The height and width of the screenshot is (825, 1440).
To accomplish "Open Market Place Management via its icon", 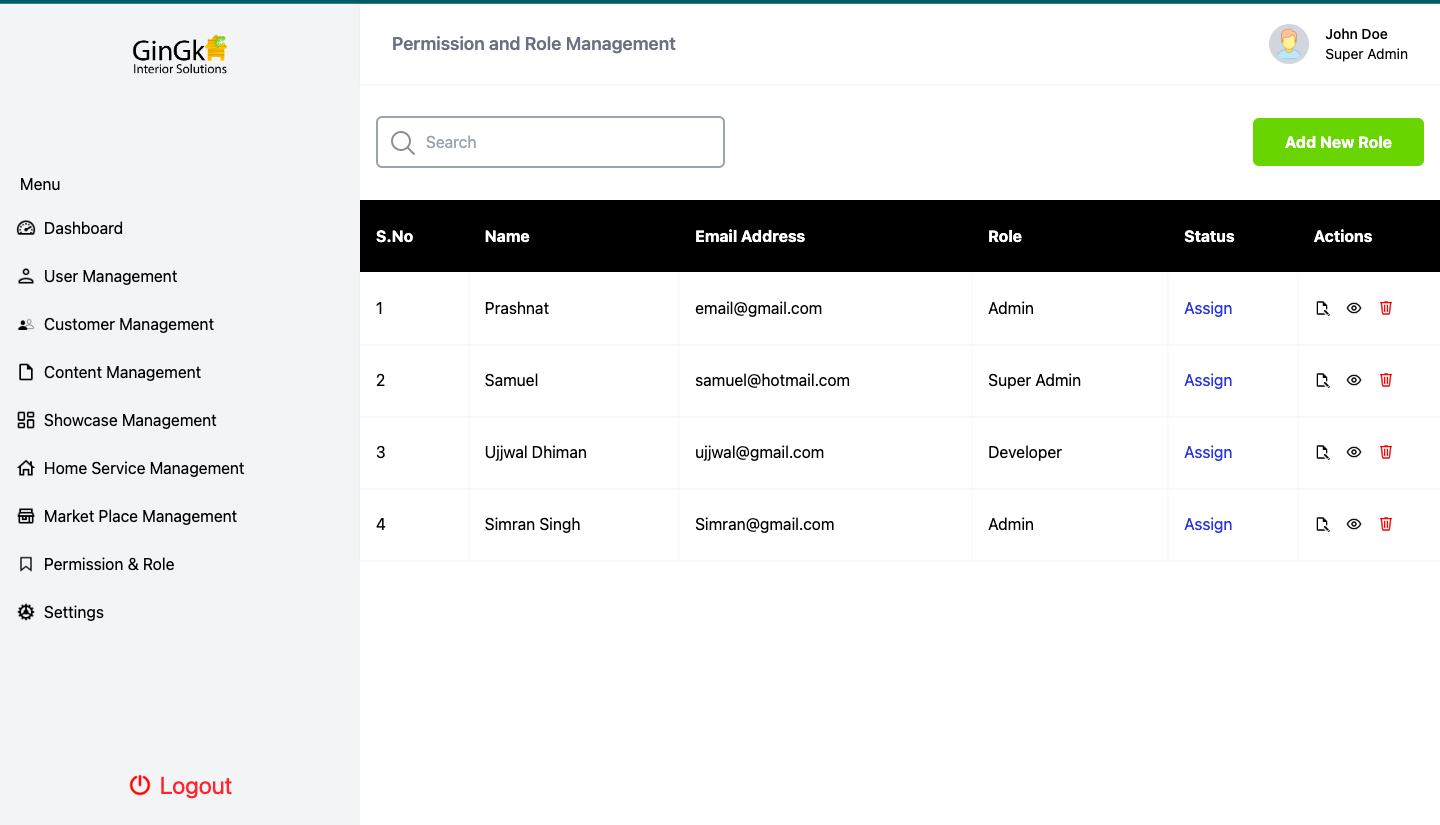I will pyautogui.click(x=25, y=516).
